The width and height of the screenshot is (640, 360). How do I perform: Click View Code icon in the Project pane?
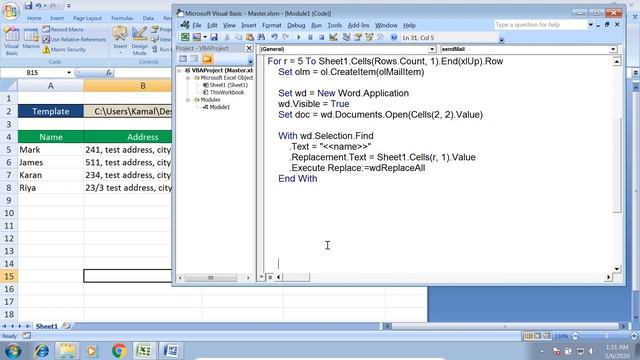point(183,59)
